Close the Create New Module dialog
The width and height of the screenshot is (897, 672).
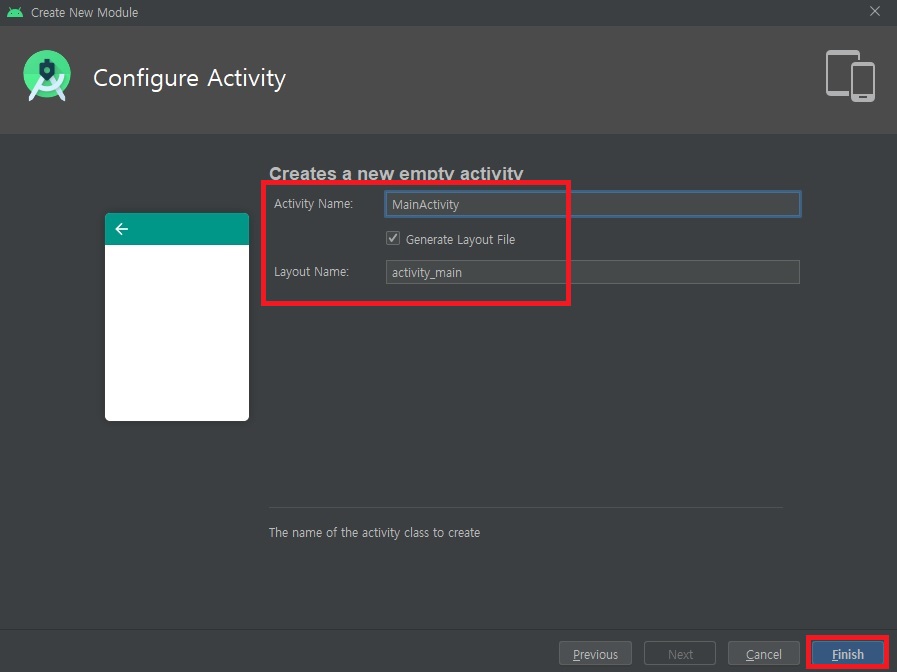coord(875,11)
